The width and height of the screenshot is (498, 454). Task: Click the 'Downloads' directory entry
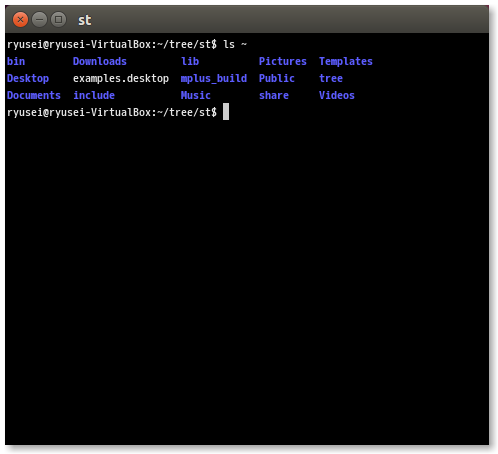coord(100,61)
